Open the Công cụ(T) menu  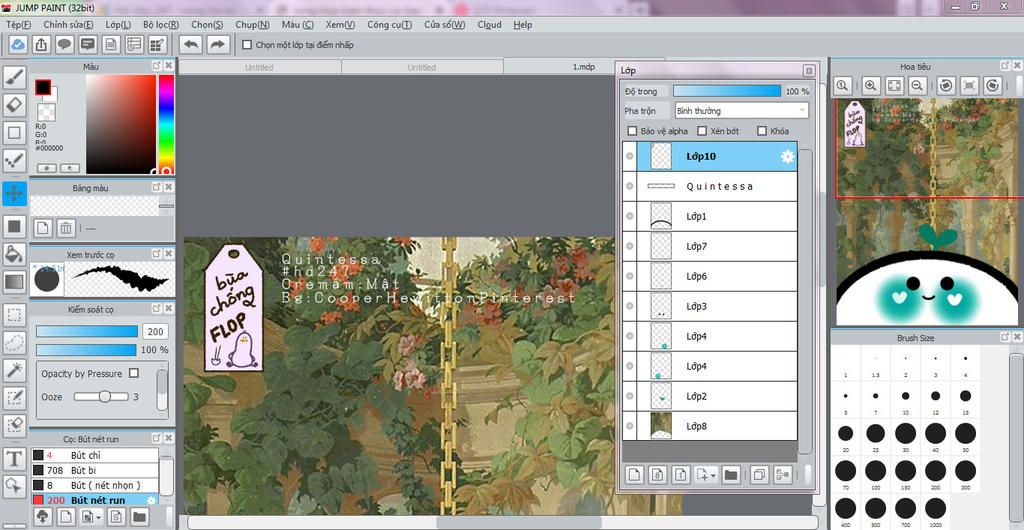[389, 25]
